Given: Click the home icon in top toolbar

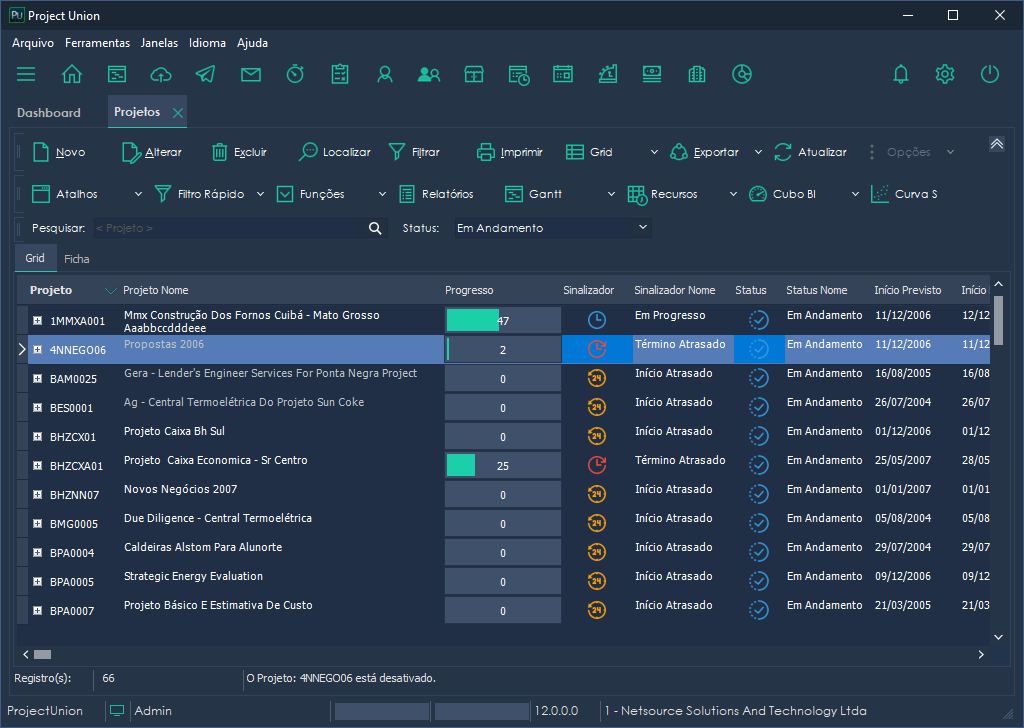Looking at the screenshot, I should coord(72,74).
